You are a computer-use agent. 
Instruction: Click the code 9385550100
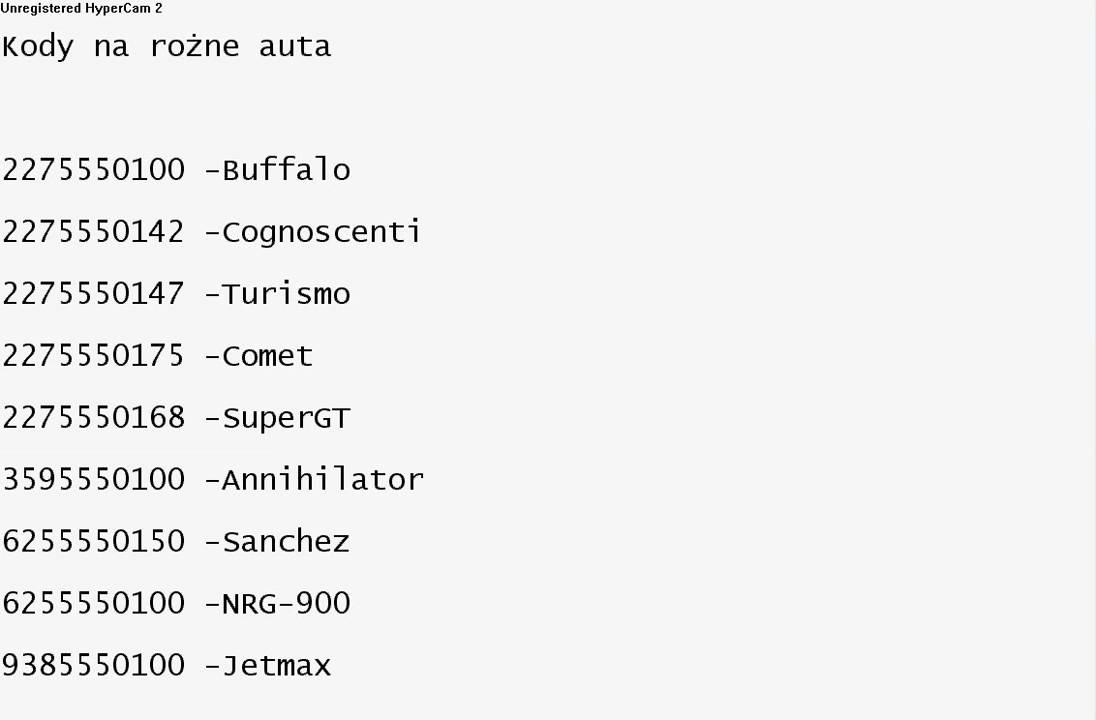pos(93,666)
